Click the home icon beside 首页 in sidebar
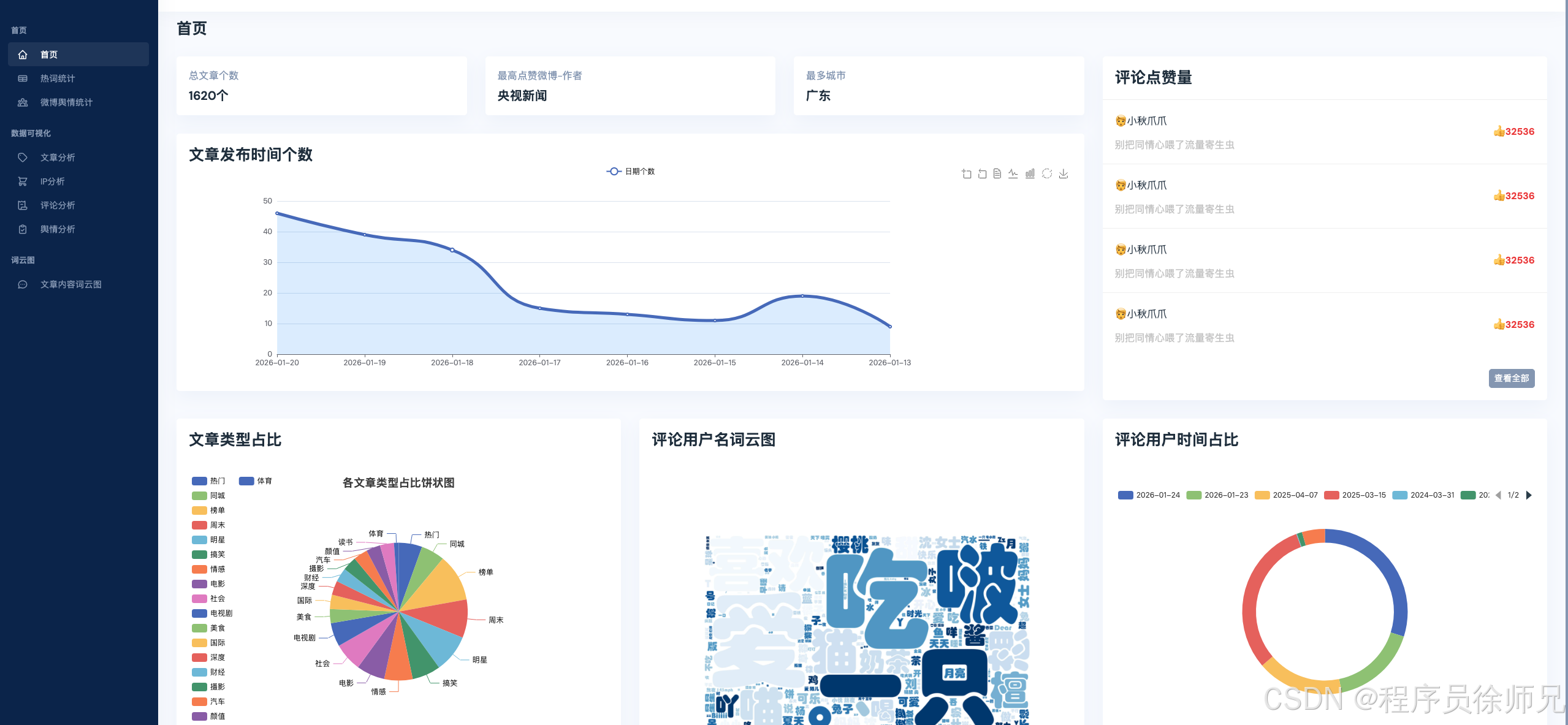Viewport: 1568px width, 725px height. [x=23, y=54]
